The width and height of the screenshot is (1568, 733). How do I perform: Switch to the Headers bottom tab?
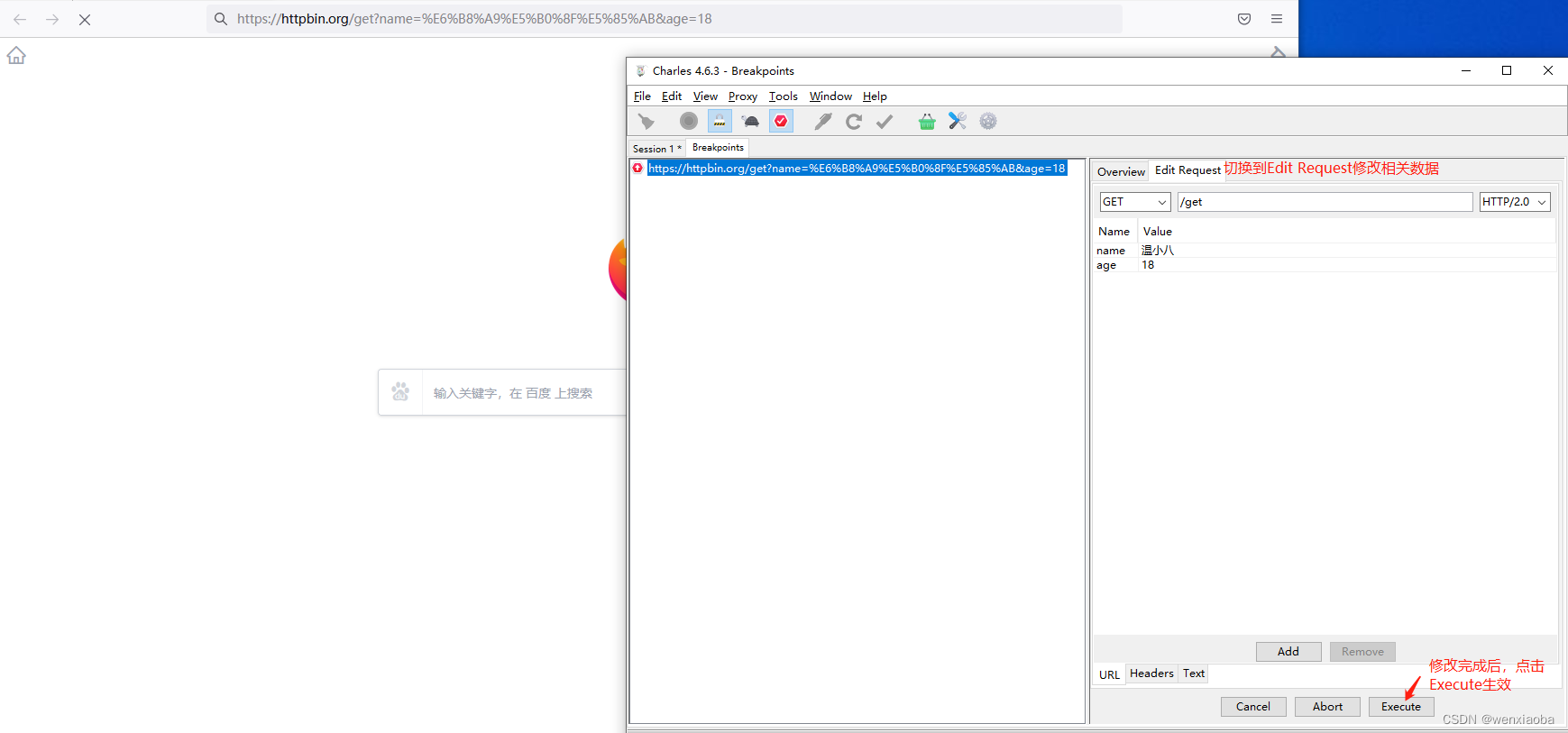(x=1151, y=673)
